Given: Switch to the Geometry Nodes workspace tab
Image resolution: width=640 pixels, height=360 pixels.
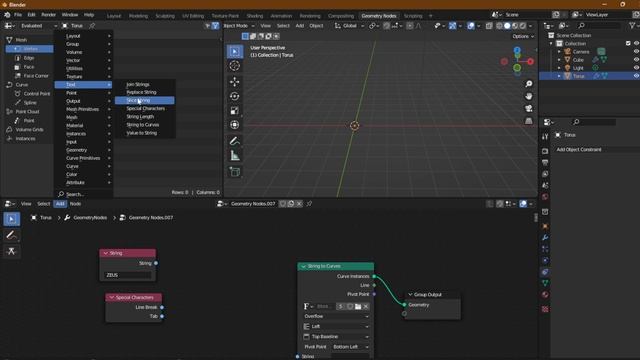Looking at the screenshot, I should [379, 16].
